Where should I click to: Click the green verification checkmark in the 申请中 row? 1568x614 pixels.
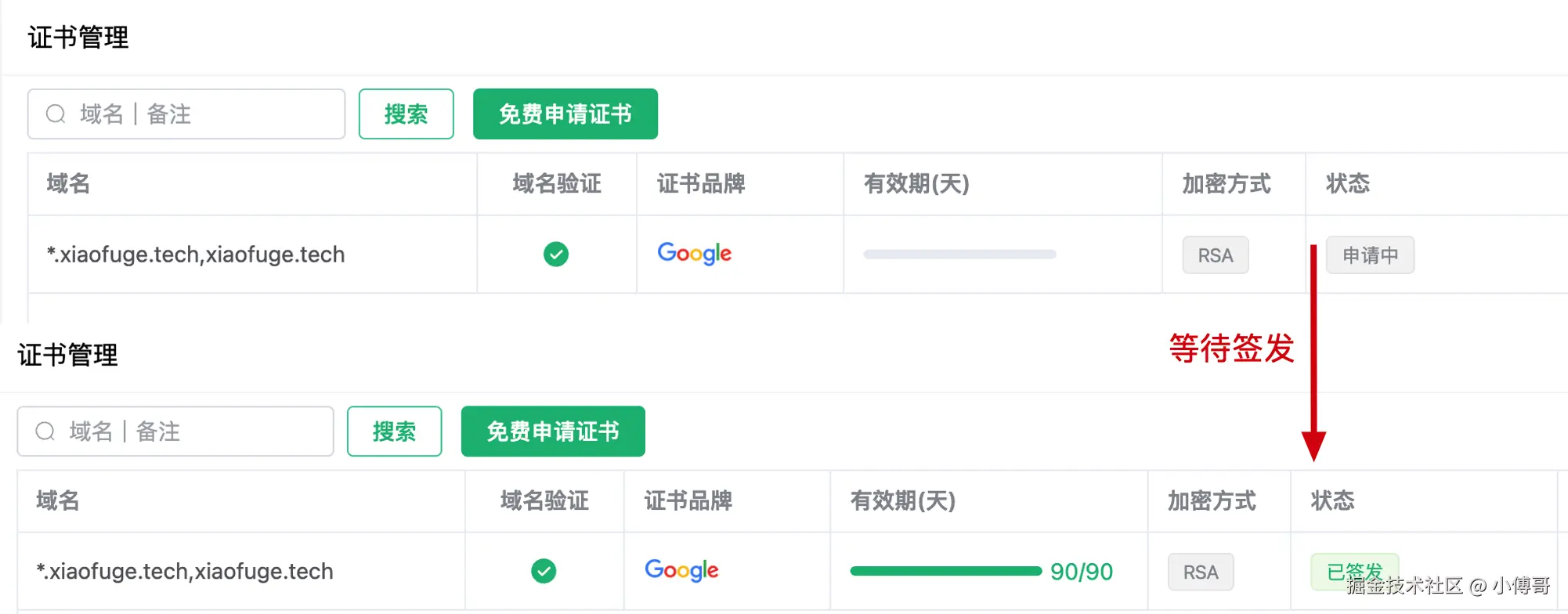pyautogui.click(x=556, y=255)
